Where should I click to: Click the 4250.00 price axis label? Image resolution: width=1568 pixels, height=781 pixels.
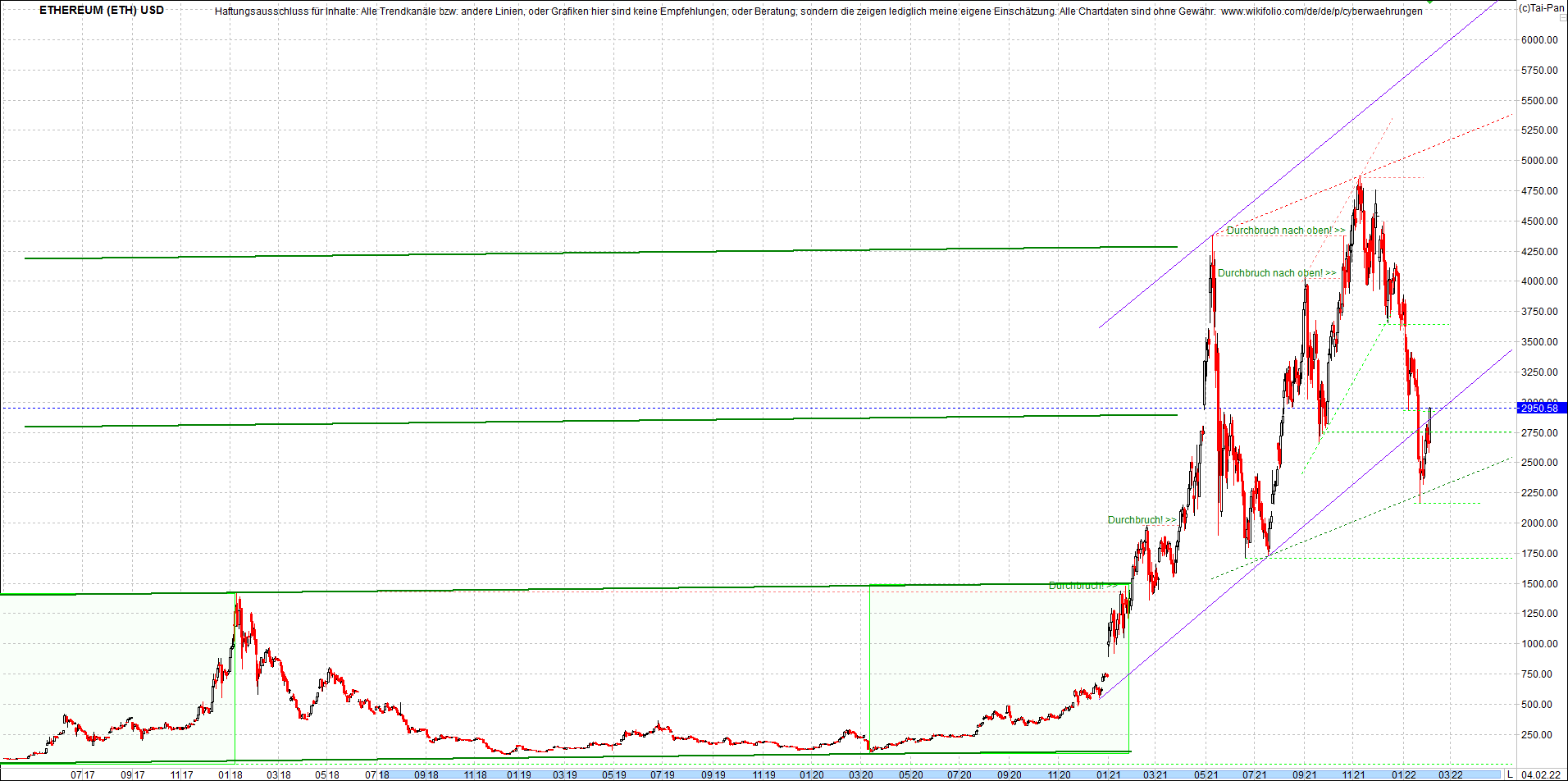[1539, 251]
